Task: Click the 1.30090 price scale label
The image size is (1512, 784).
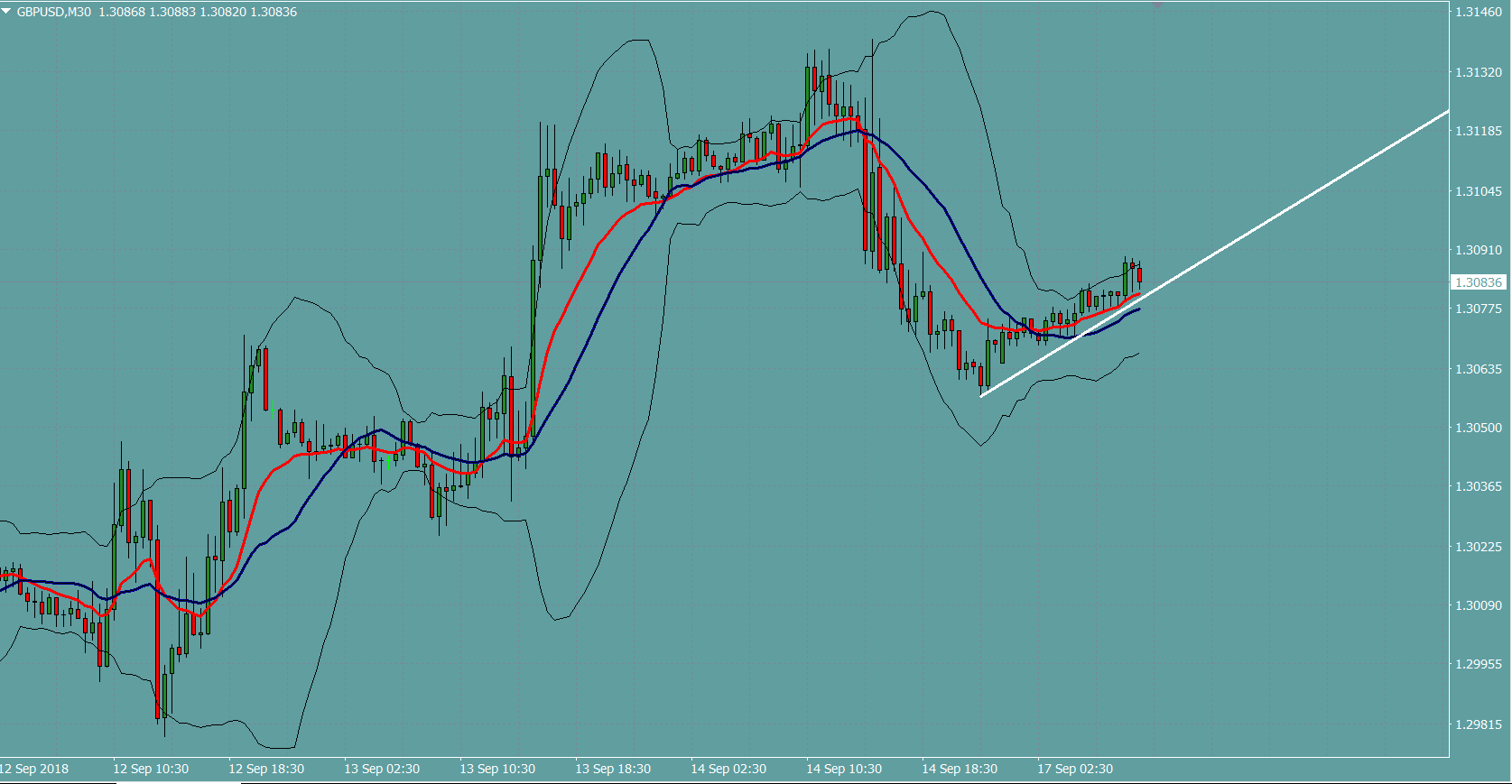Action: pos(1478,605)
